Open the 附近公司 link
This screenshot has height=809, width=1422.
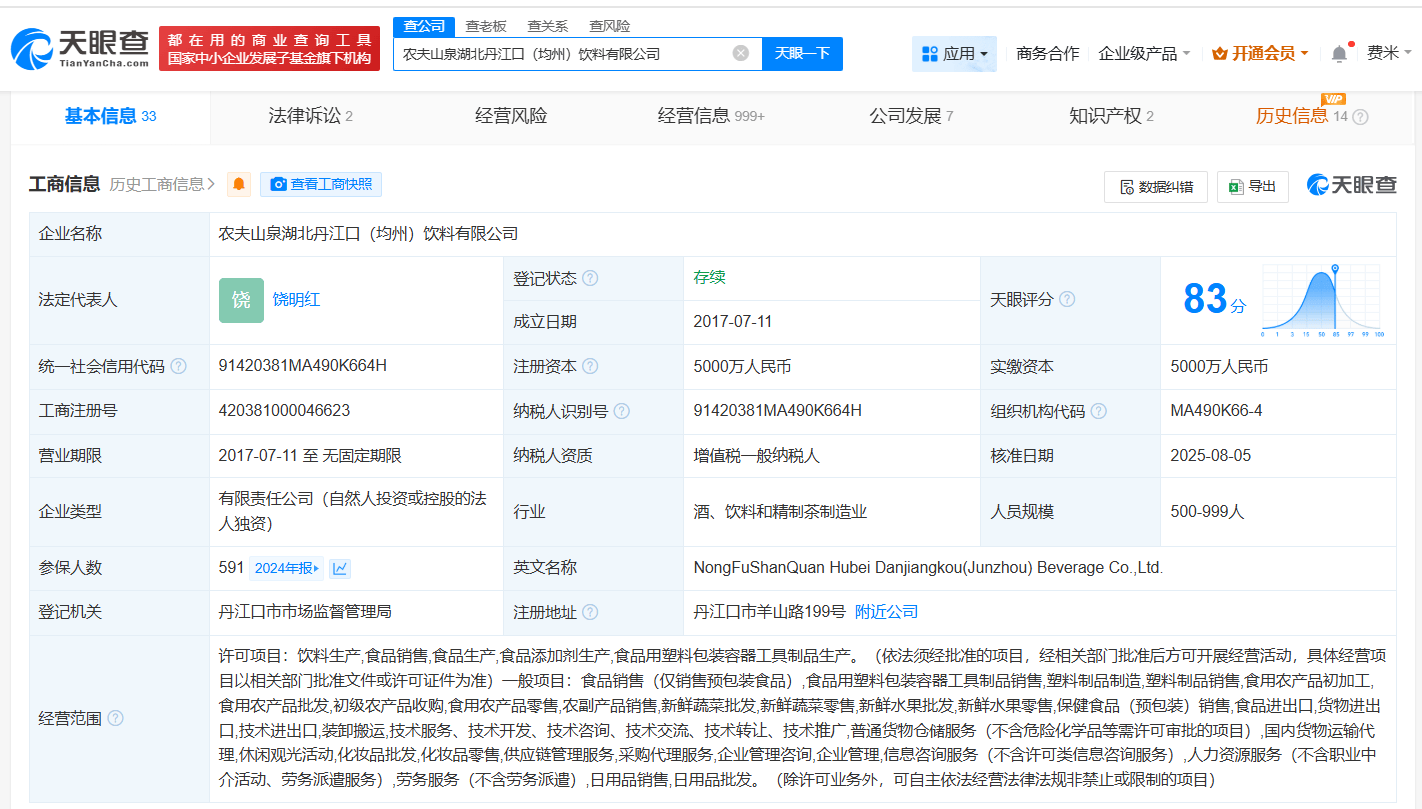tap(886, 612)
